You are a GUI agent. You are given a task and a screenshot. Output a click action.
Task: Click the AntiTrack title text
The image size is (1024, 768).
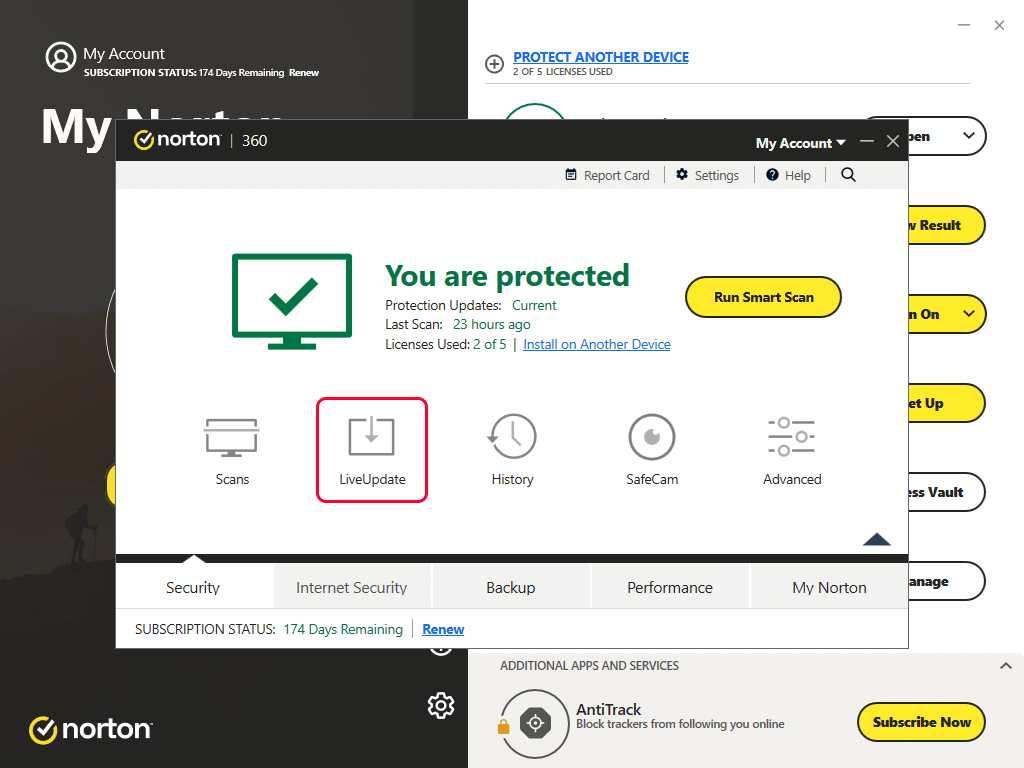click(x=609, y=709)
